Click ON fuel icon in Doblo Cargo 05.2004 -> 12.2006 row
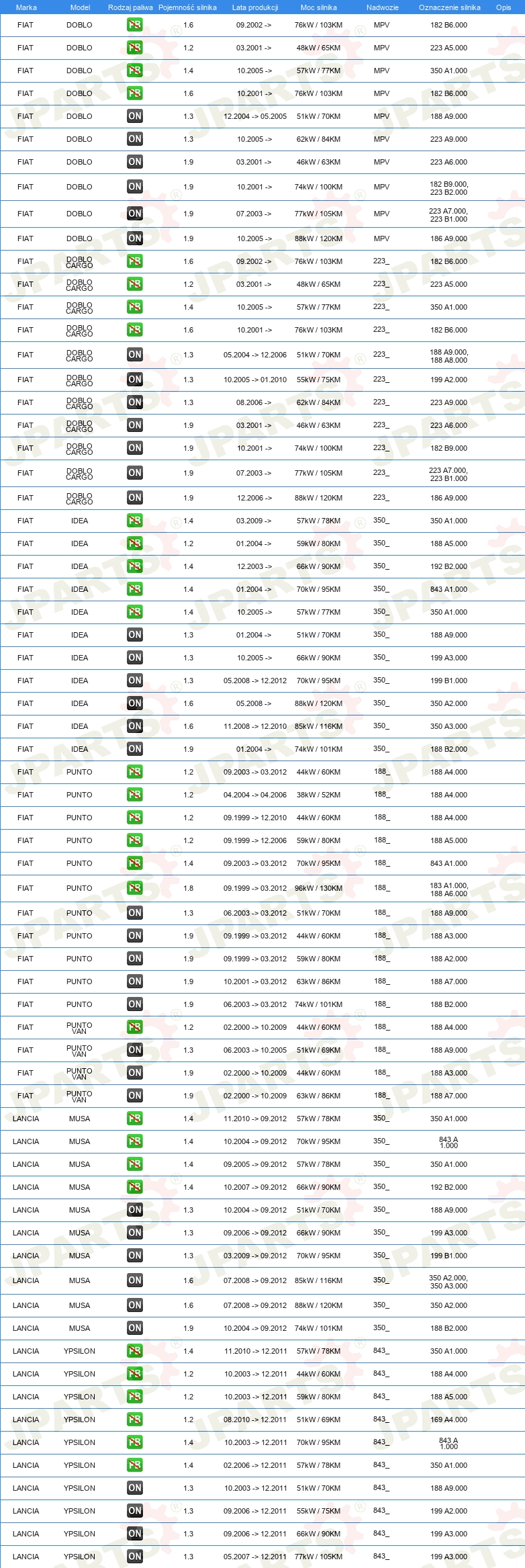525x1568 pixels. 135,355
